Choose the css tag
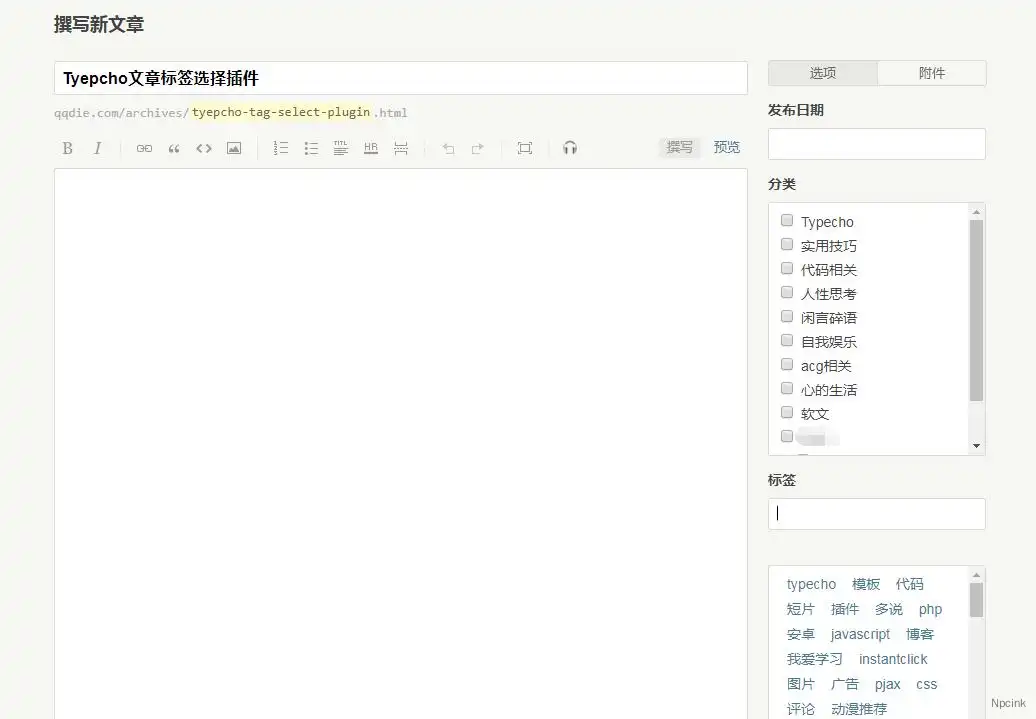1036x719 pixels. point(926,685)
